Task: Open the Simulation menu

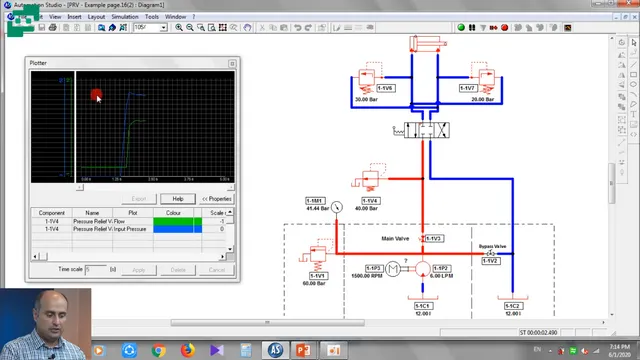Action: click(x=124, y=17)
